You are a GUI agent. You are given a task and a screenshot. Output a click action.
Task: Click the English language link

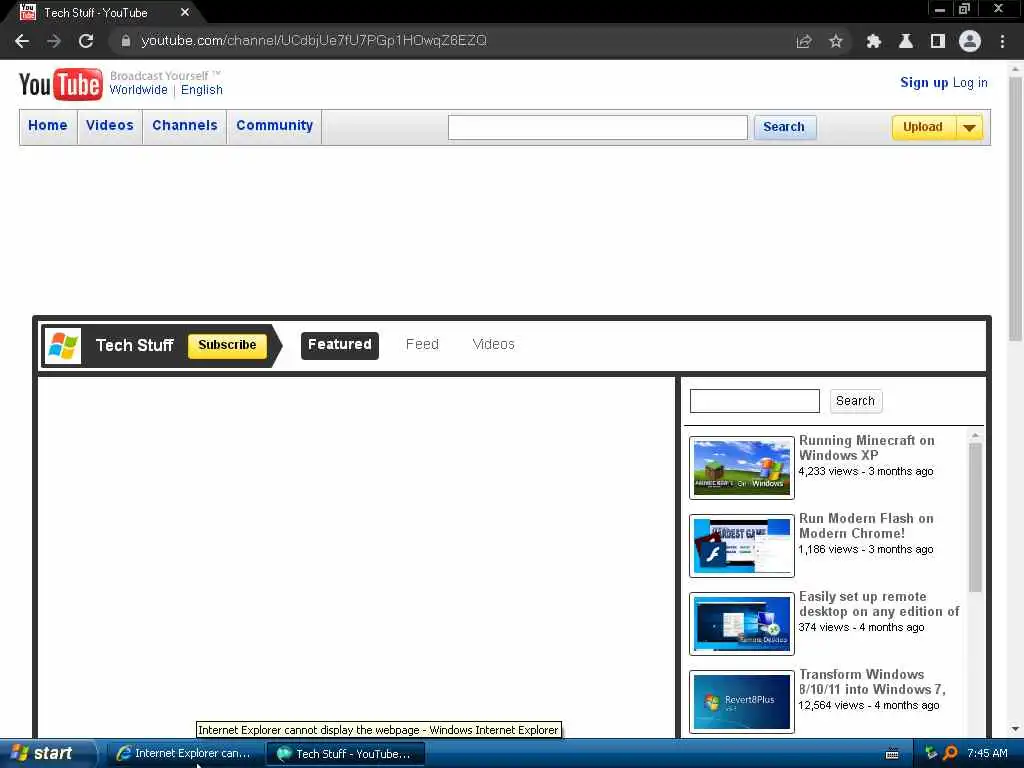point(202,90)
